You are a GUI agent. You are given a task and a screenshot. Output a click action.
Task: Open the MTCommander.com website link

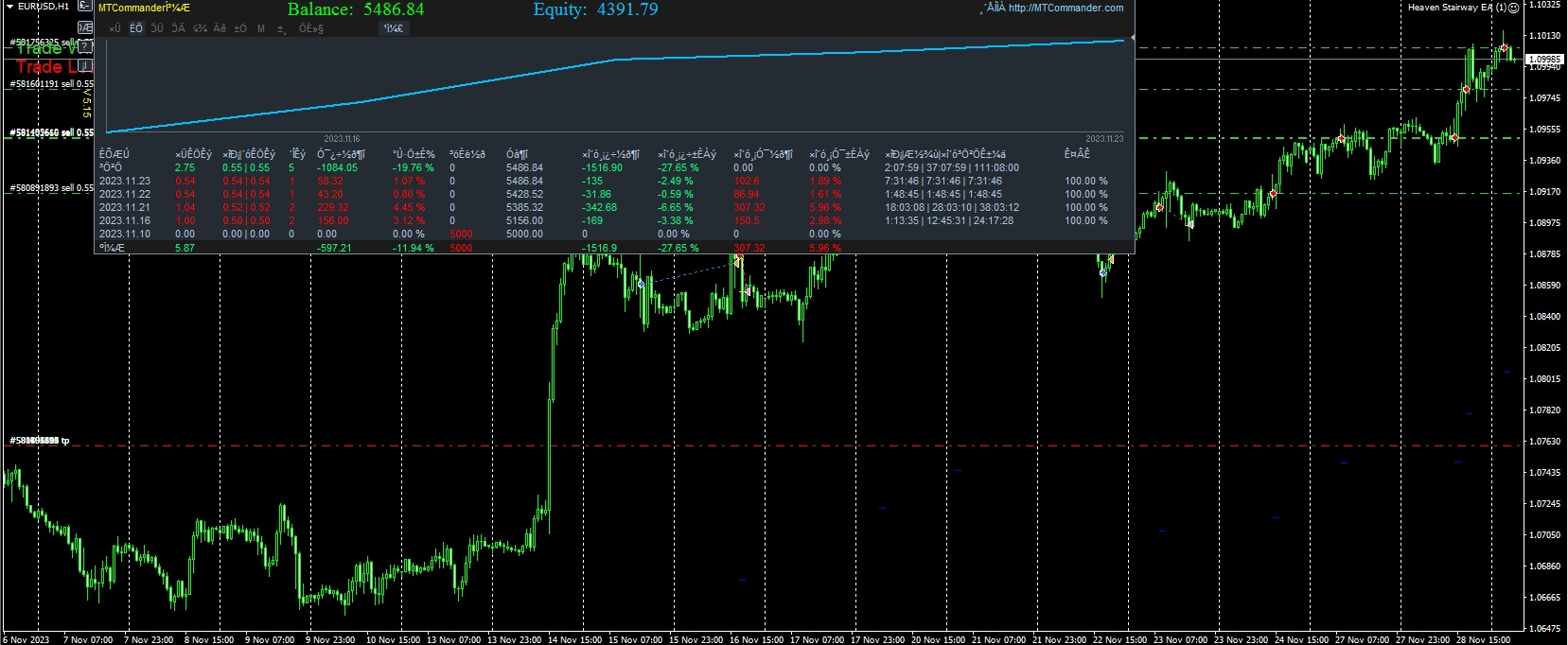[x=1066, y=9]
